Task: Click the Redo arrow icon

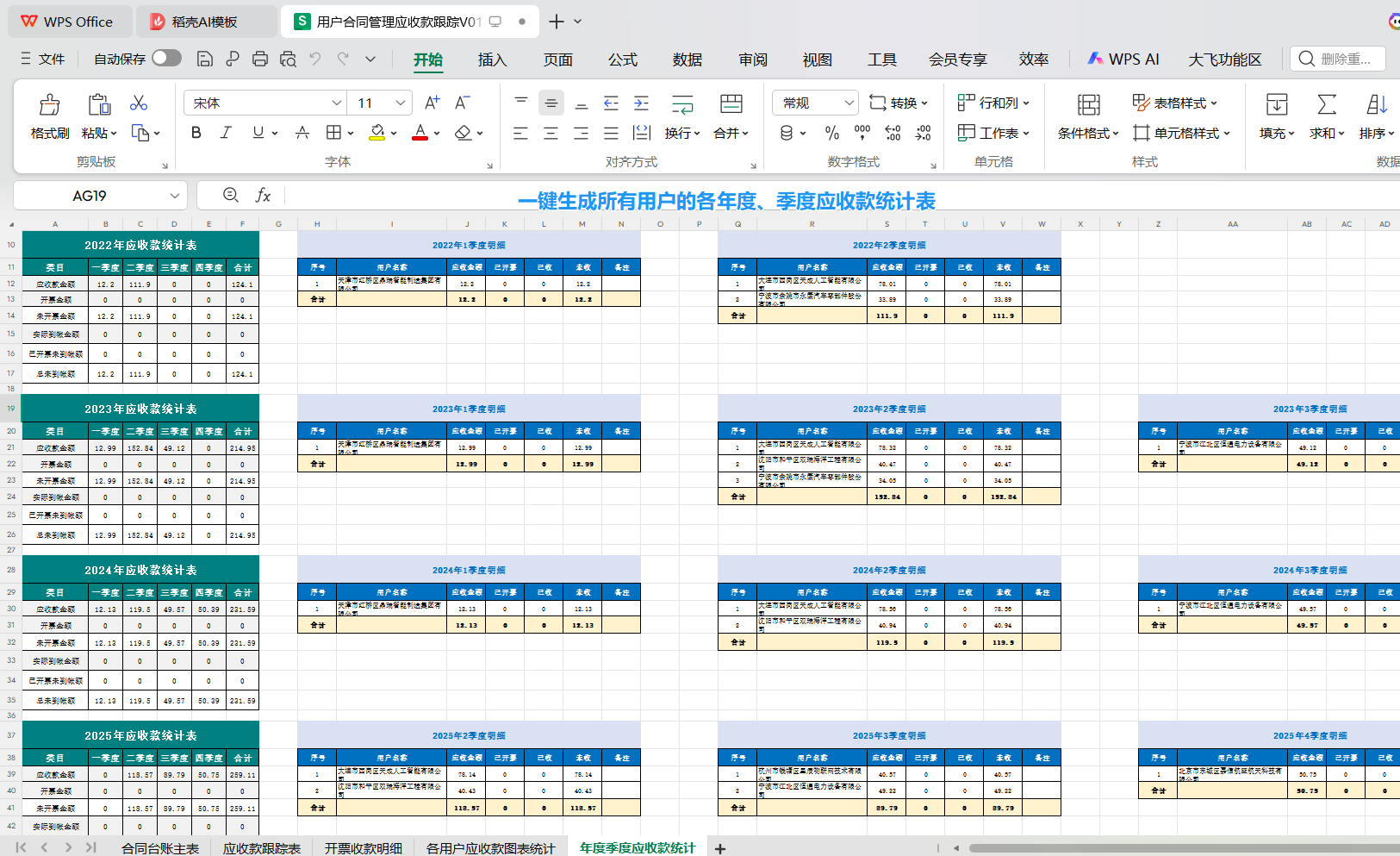Action: 343,59
